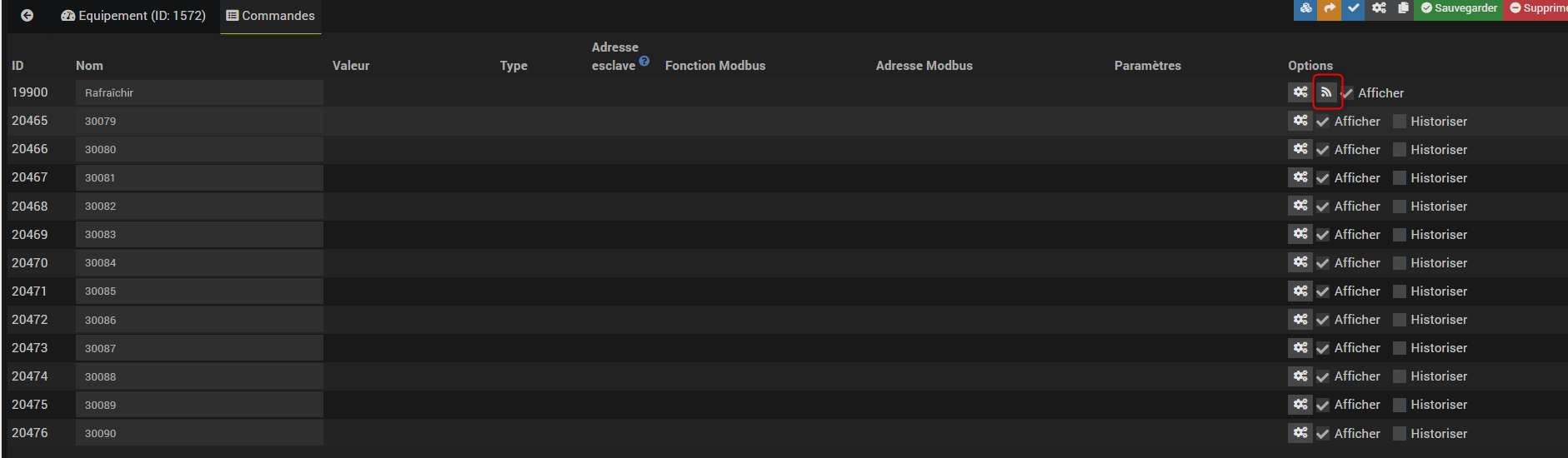The height and width of the screenshot is (458, 1568).
Task: Click the duplicate copy icon in toolbar
Action: 1403,8
